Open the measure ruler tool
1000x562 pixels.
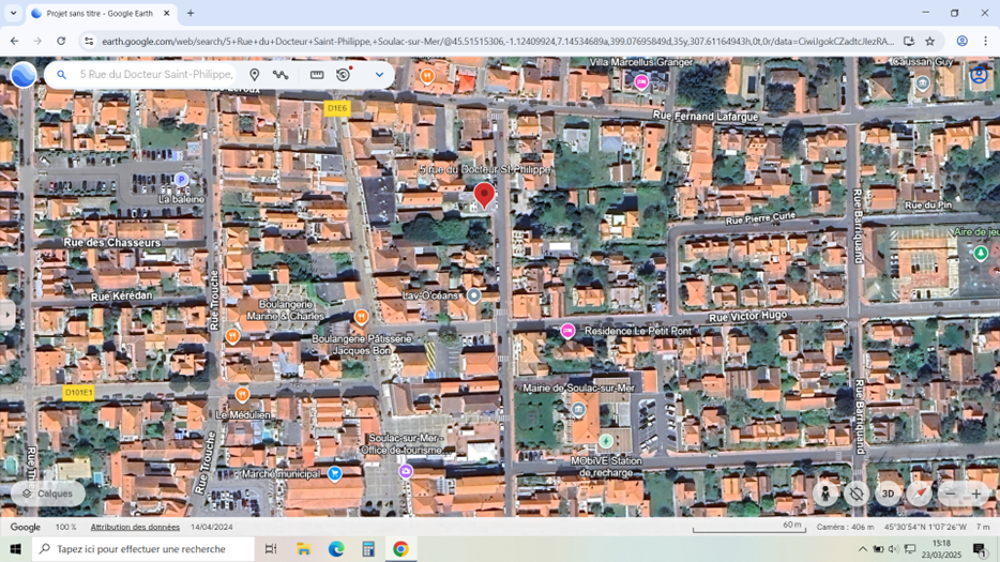coord(316,75)
